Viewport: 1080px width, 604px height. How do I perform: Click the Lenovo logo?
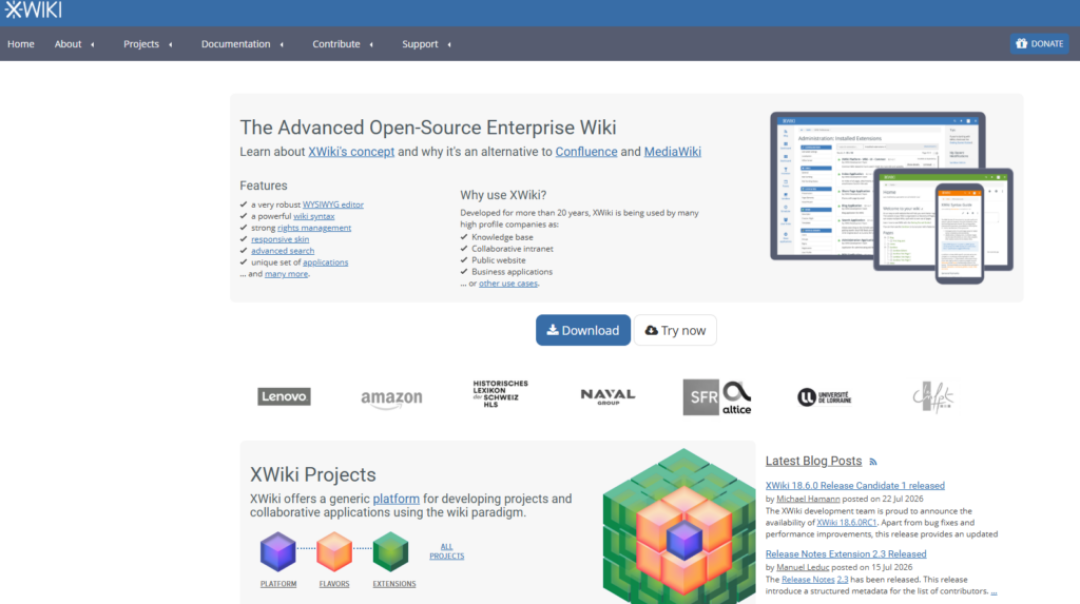click(x=284, y=397)
